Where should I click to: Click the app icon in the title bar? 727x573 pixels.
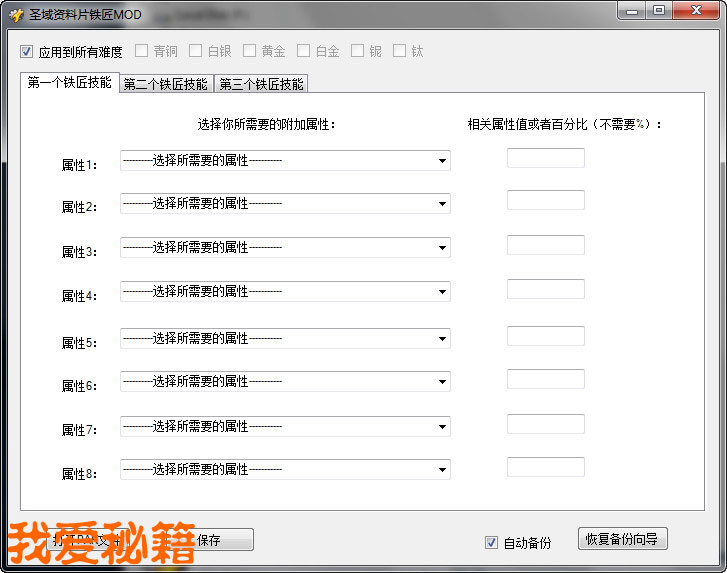[16, 15]
